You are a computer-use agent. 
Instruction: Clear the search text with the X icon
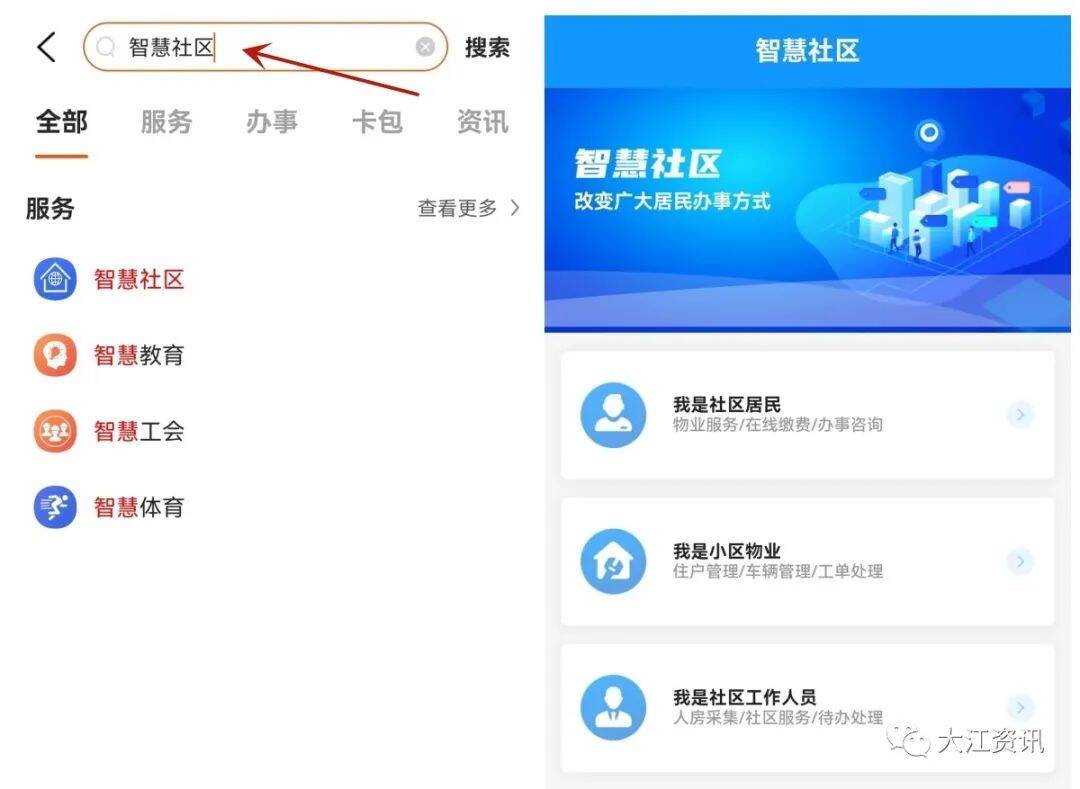425,47
